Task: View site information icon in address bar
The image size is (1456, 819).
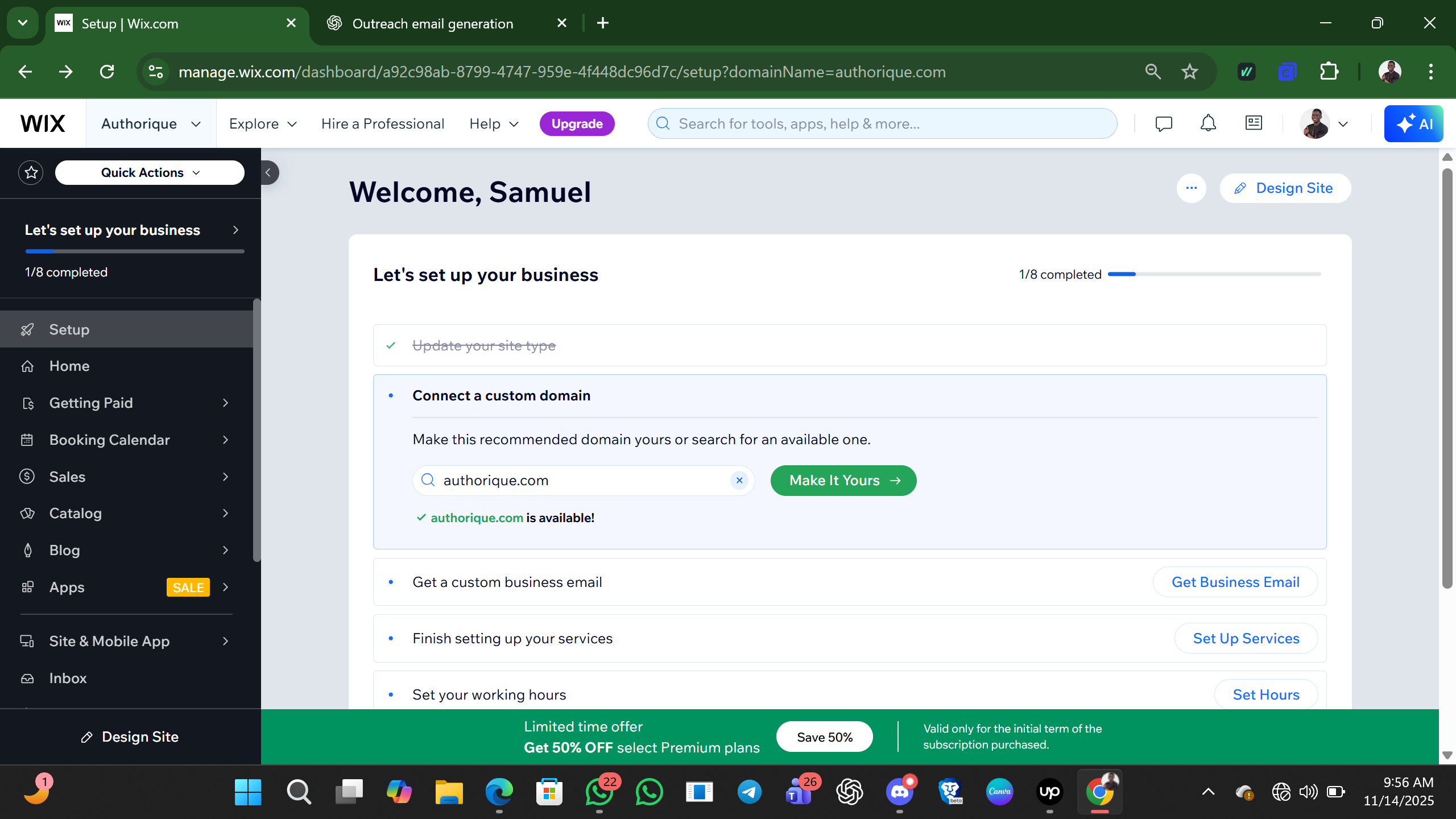Action: coord(156,72)
